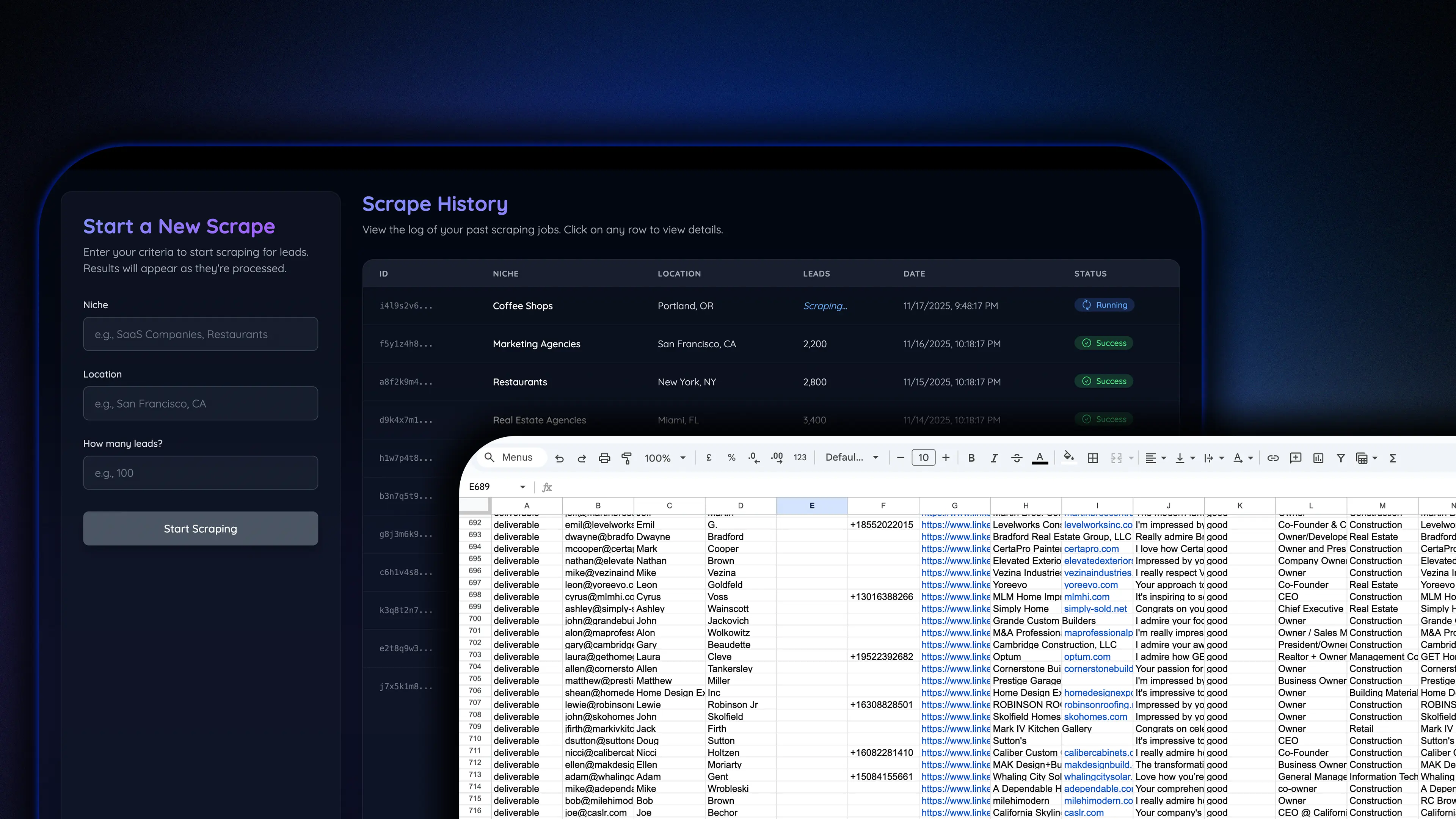1456x819 pixels.
Task: Toggle italic text style
Action: 994,458
